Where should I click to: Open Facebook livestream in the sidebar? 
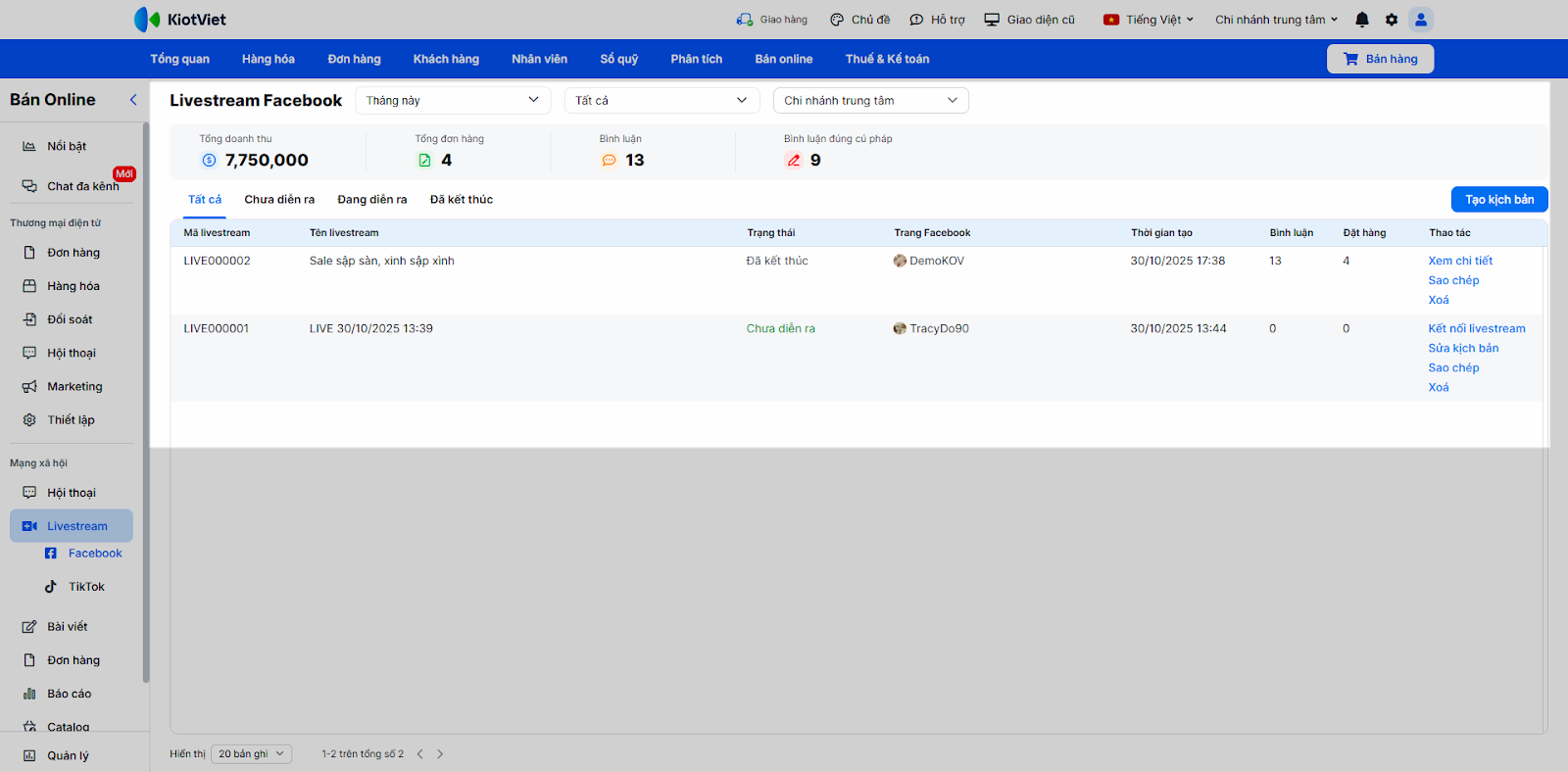(94, 554)
